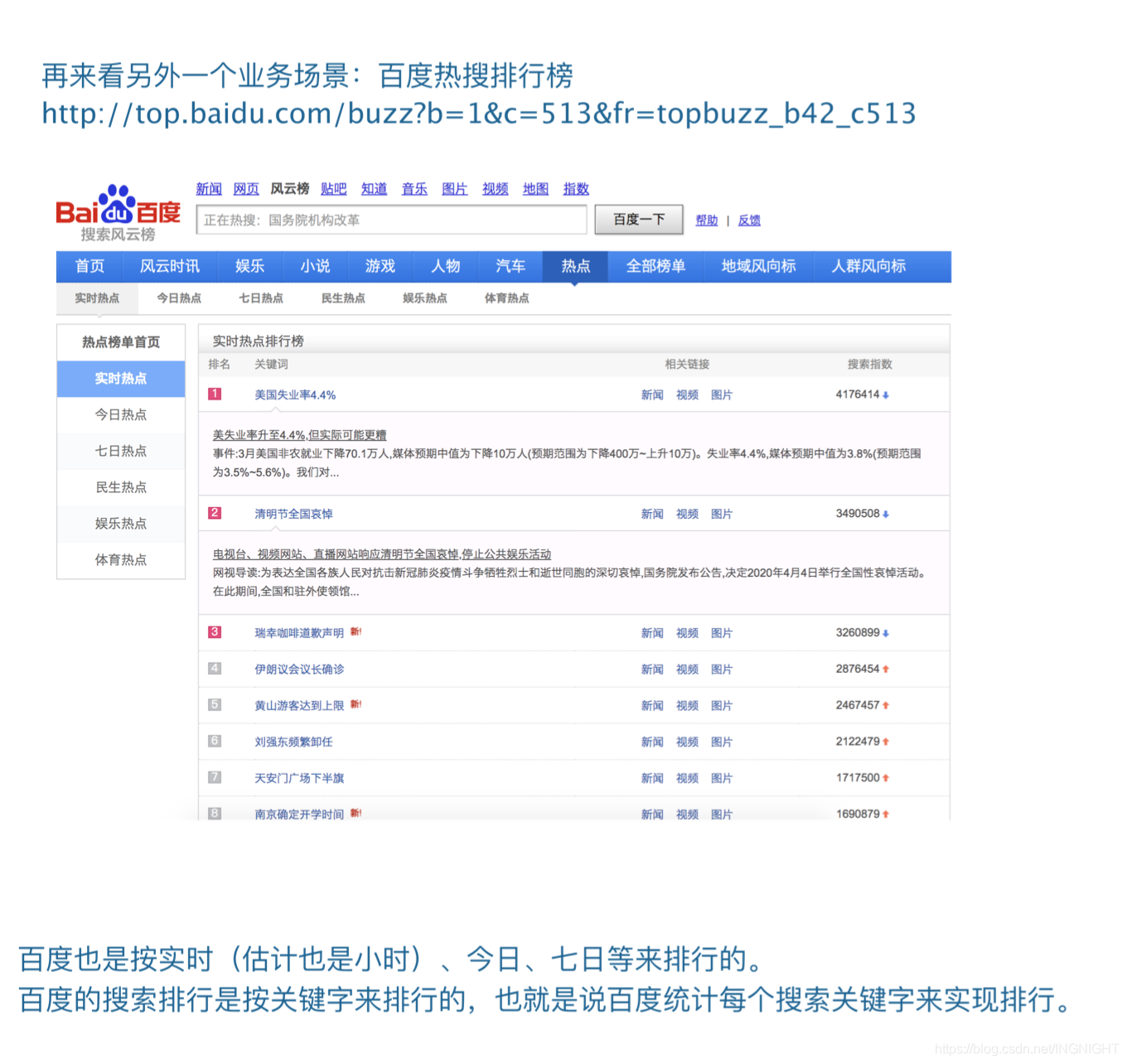Screen dimensions: 1127x1064
Task: Select 体育热点 in left sidebar
Action: pos(121,560)
